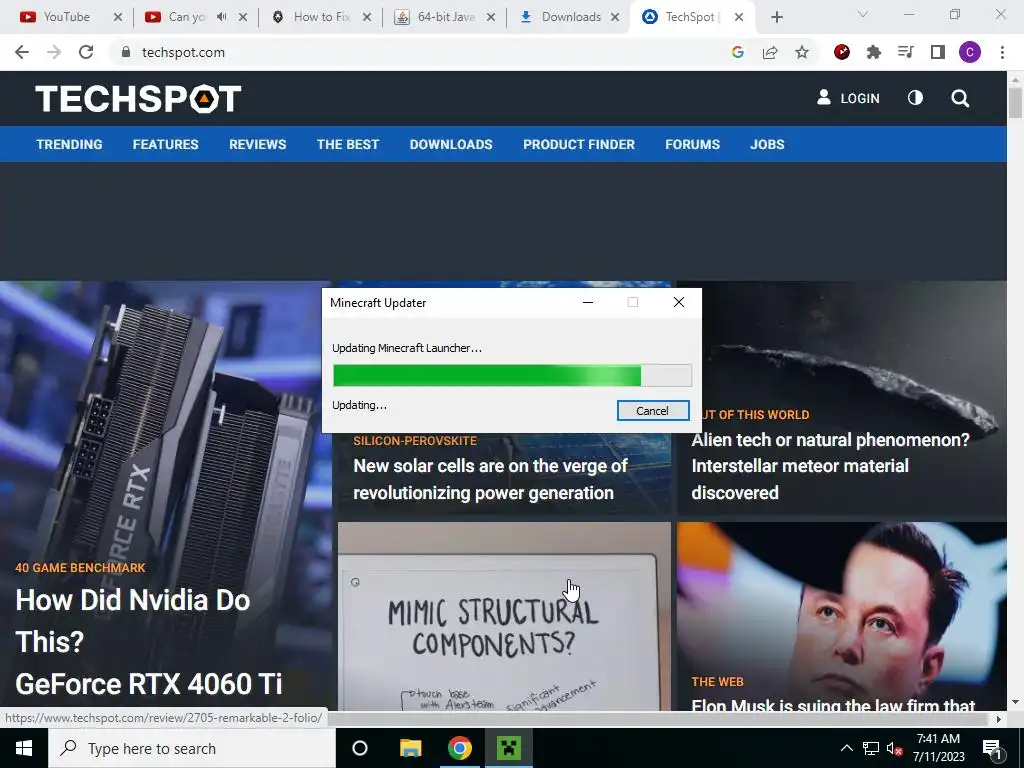The width and height of the screenshot is (1024, 768).
Task: Open Chrome extensions puzzle icon
Action: click(874, 52)
